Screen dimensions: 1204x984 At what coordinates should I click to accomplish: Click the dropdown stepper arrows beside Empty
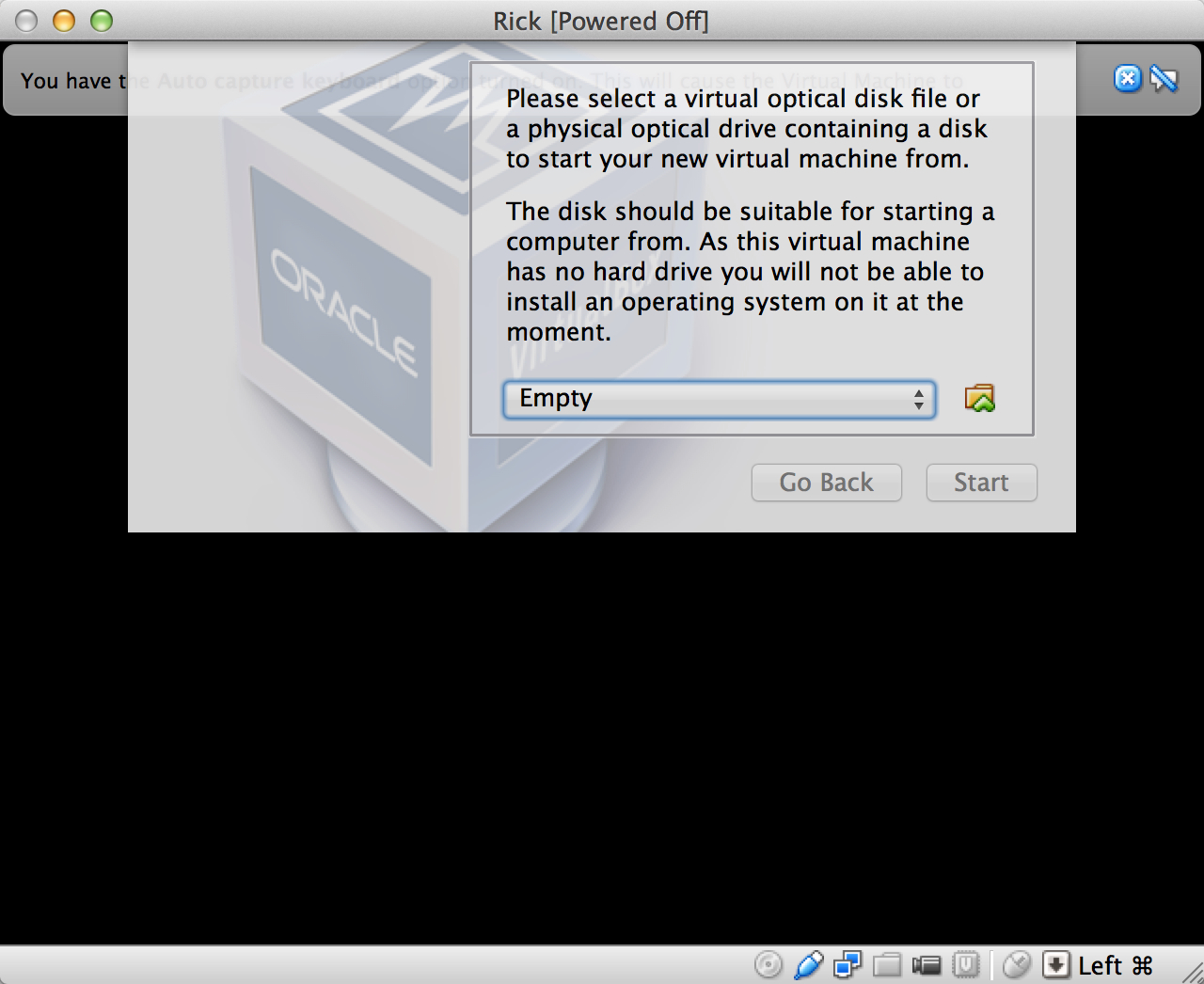click(919, 399)
